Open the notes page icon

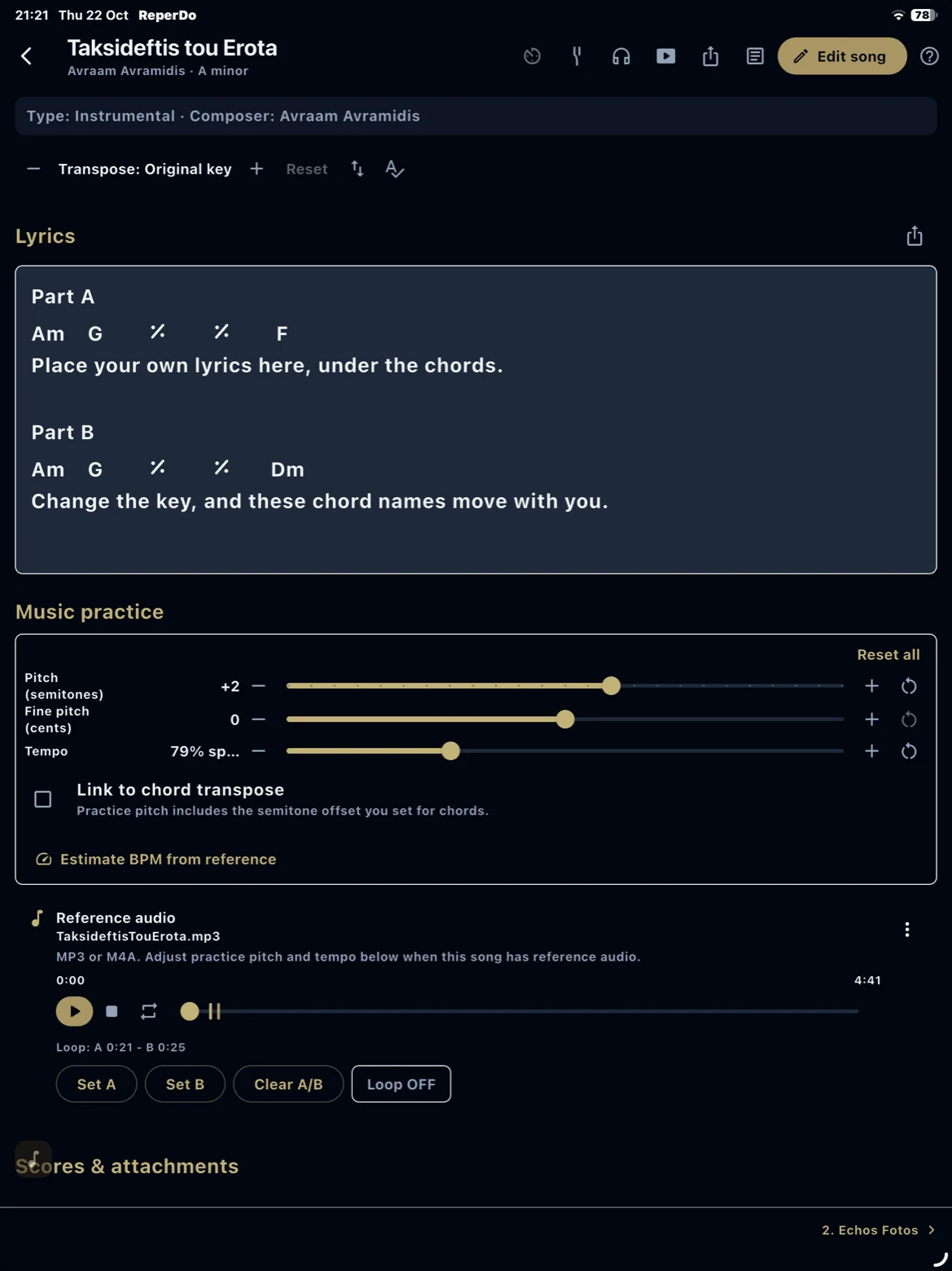point(755,56)
